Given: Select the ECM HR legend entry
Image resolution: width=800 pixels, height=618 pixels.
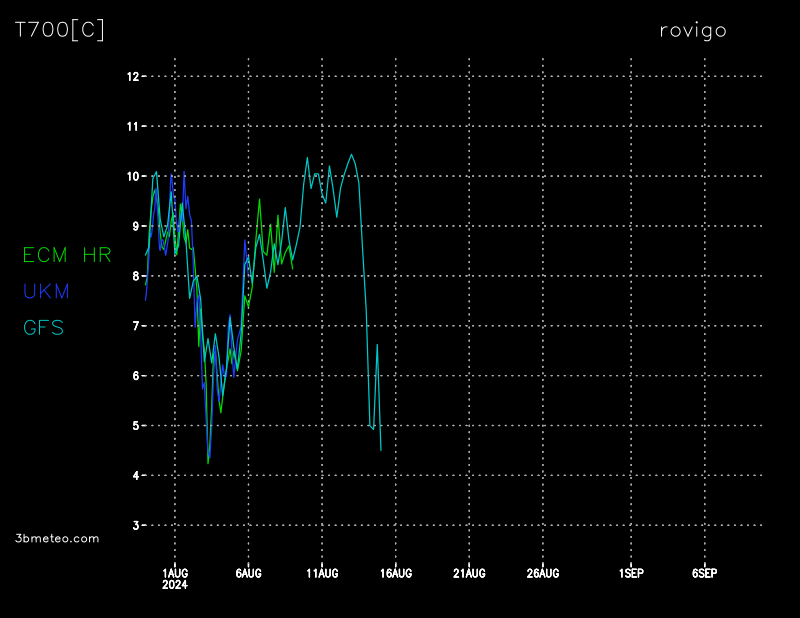Looking at the screenshot, I should tap(67, 255).
